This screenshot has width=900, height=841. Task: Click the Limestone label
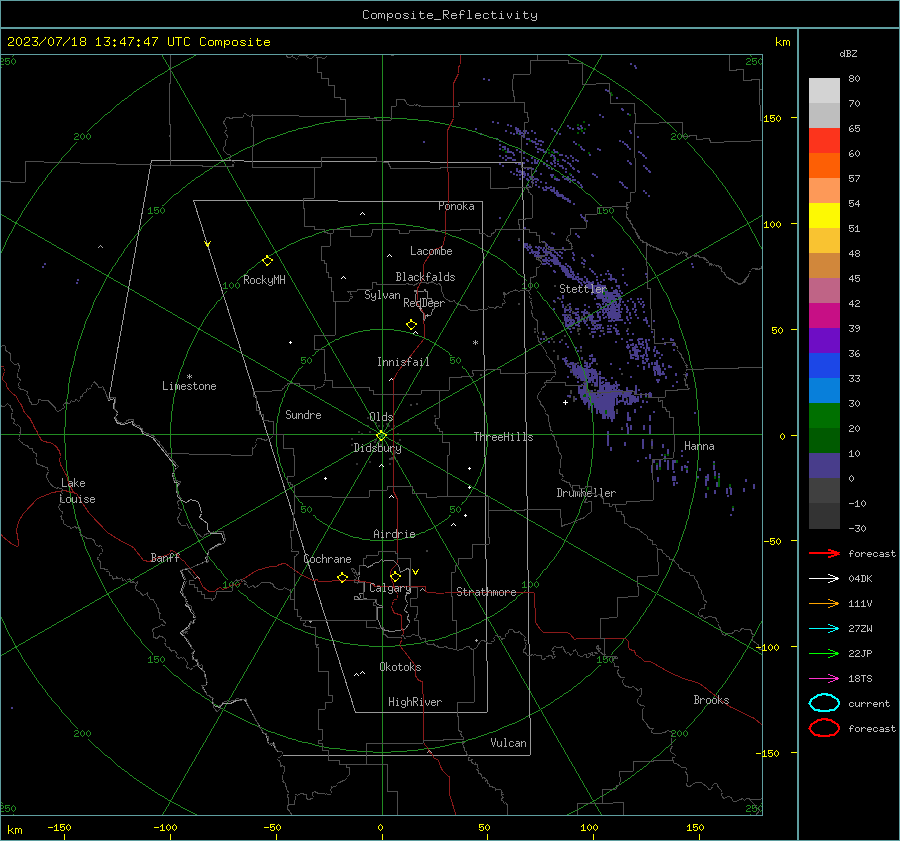189,386
